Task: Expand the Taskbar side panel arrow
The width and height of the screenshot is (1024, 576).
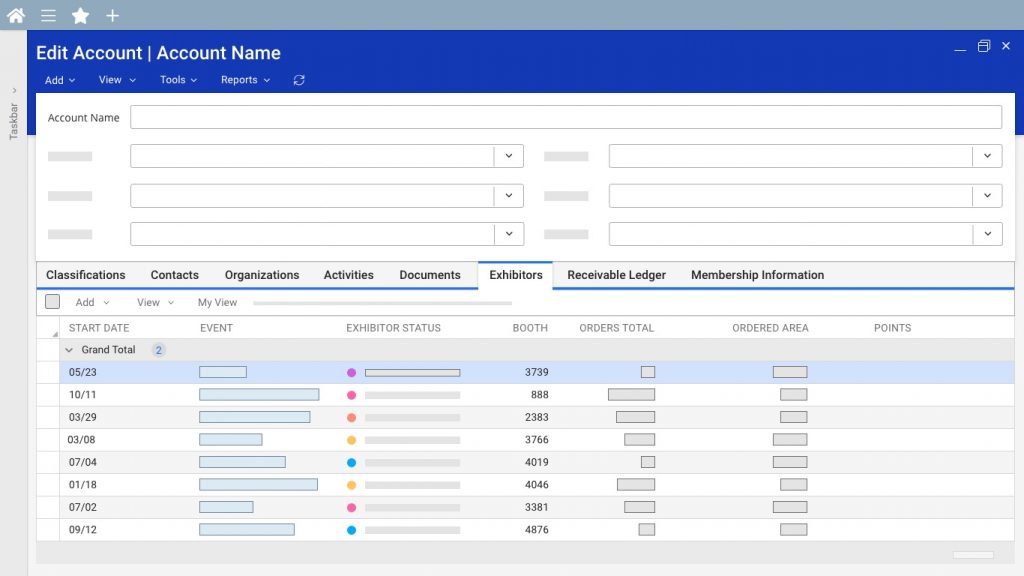Action: click(x=14, y=90)
